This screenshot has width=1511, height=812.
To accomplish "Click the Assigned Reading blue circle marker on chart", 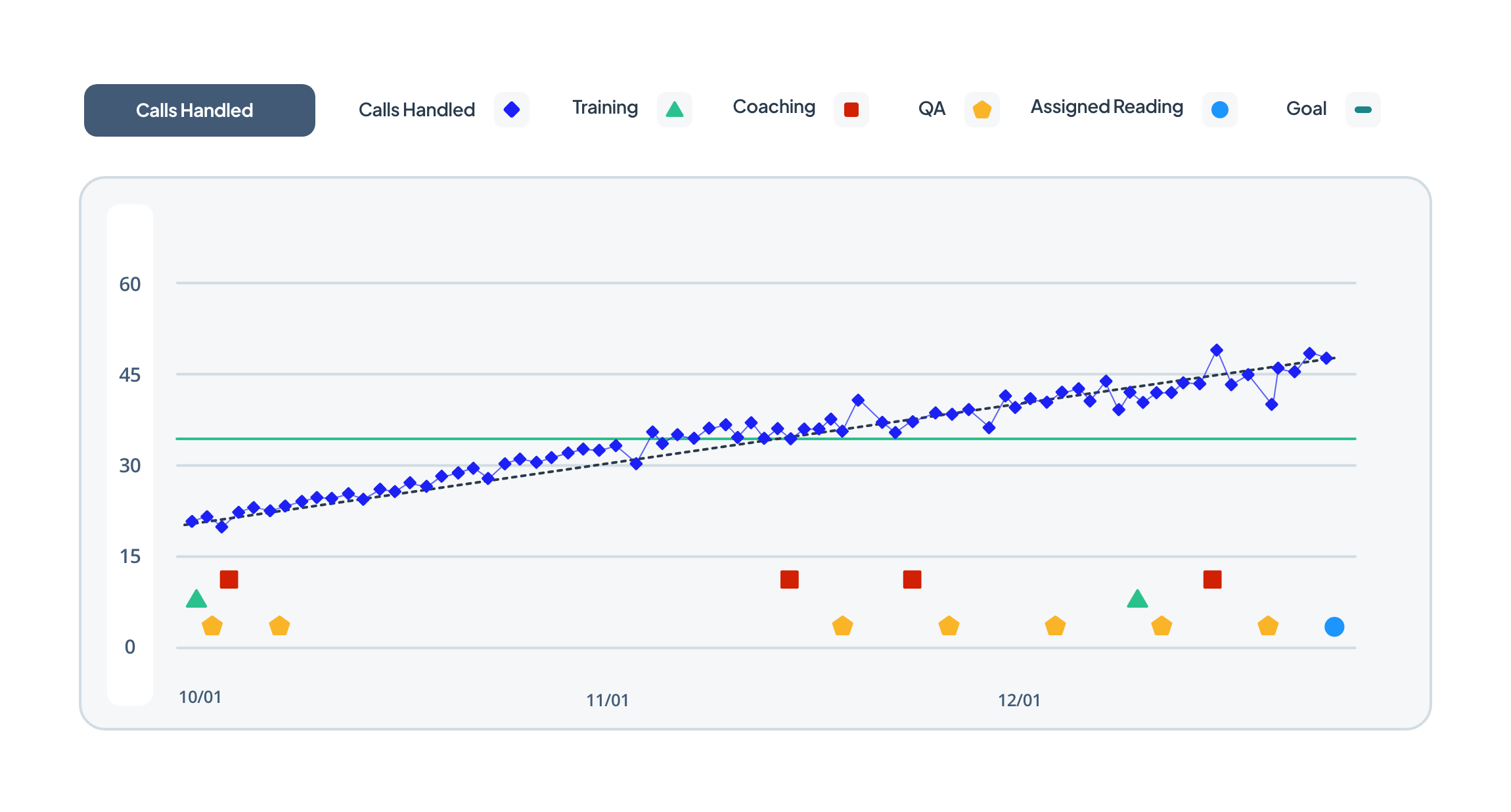I will pos(1334,627).
